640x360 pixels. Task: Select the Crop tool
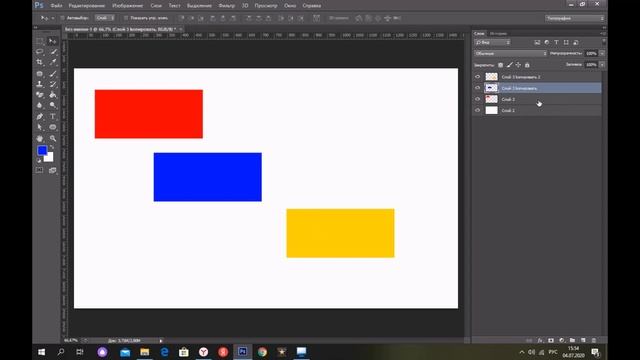[40, 62]
